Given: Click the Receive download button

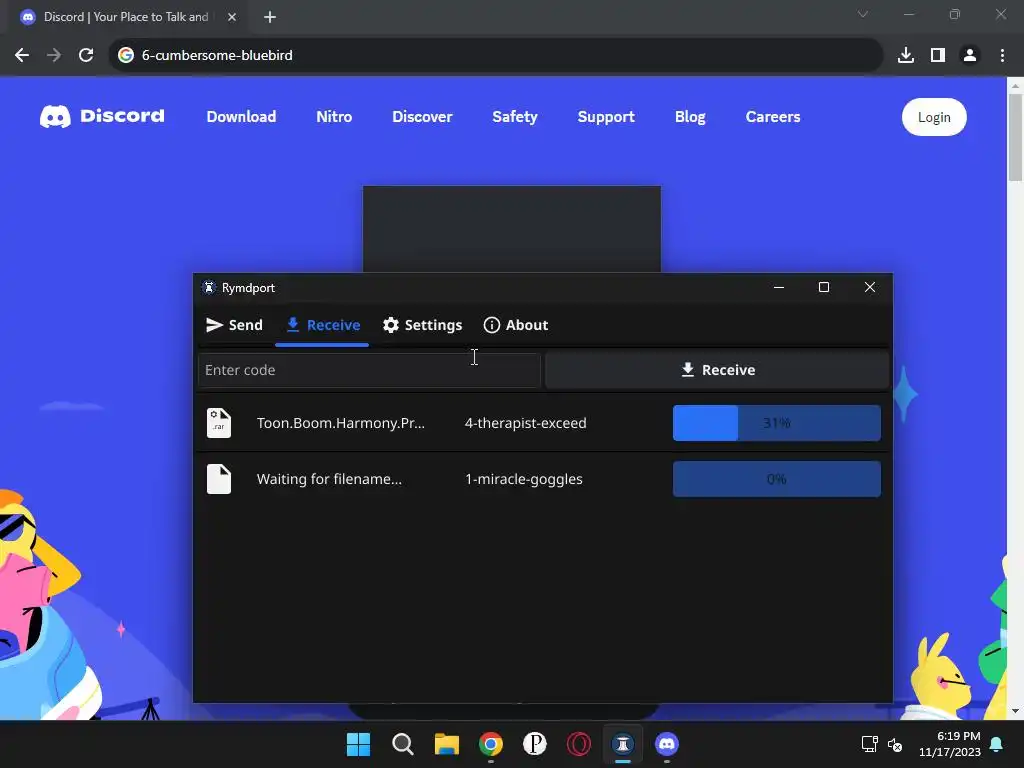Looking at the screenshot, I should 717,370.
